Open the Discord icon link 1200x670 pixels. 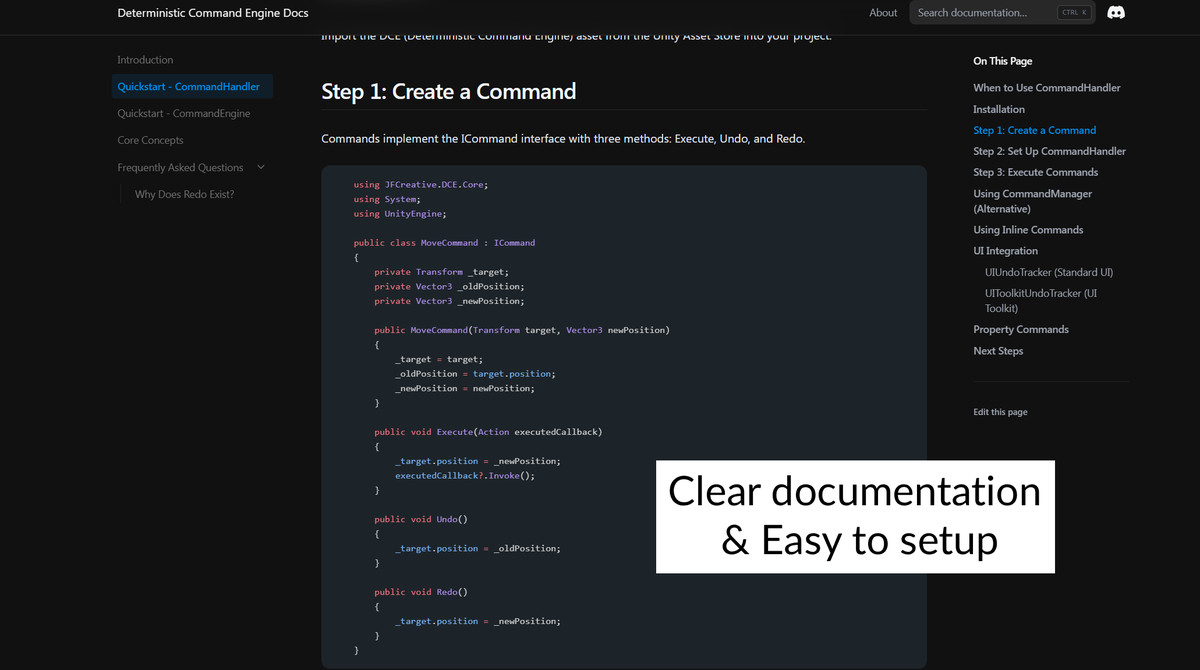pos(1116,13)
